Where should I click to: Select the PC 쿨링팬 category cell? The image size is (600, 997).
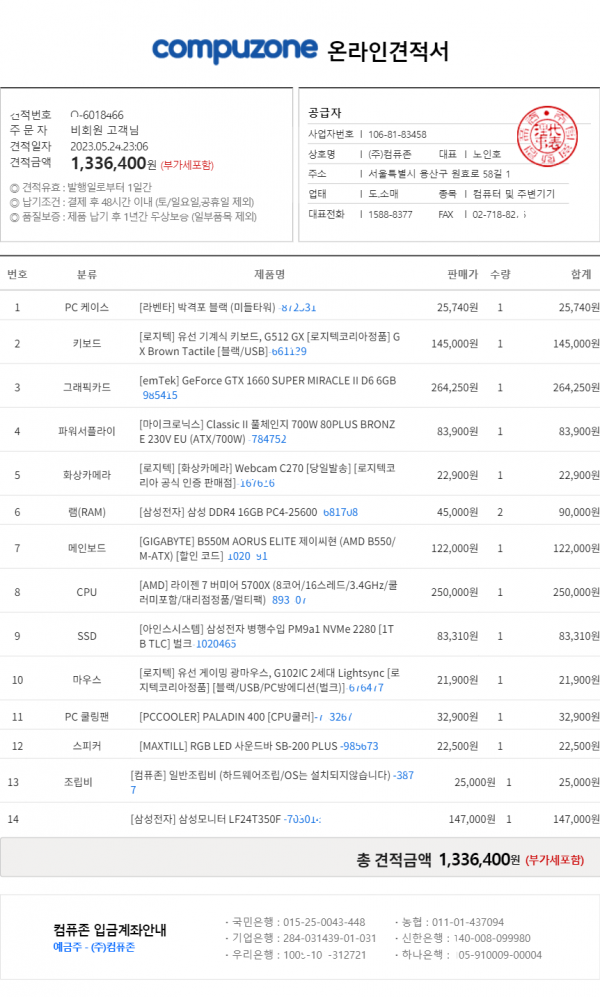pos(86,717)
